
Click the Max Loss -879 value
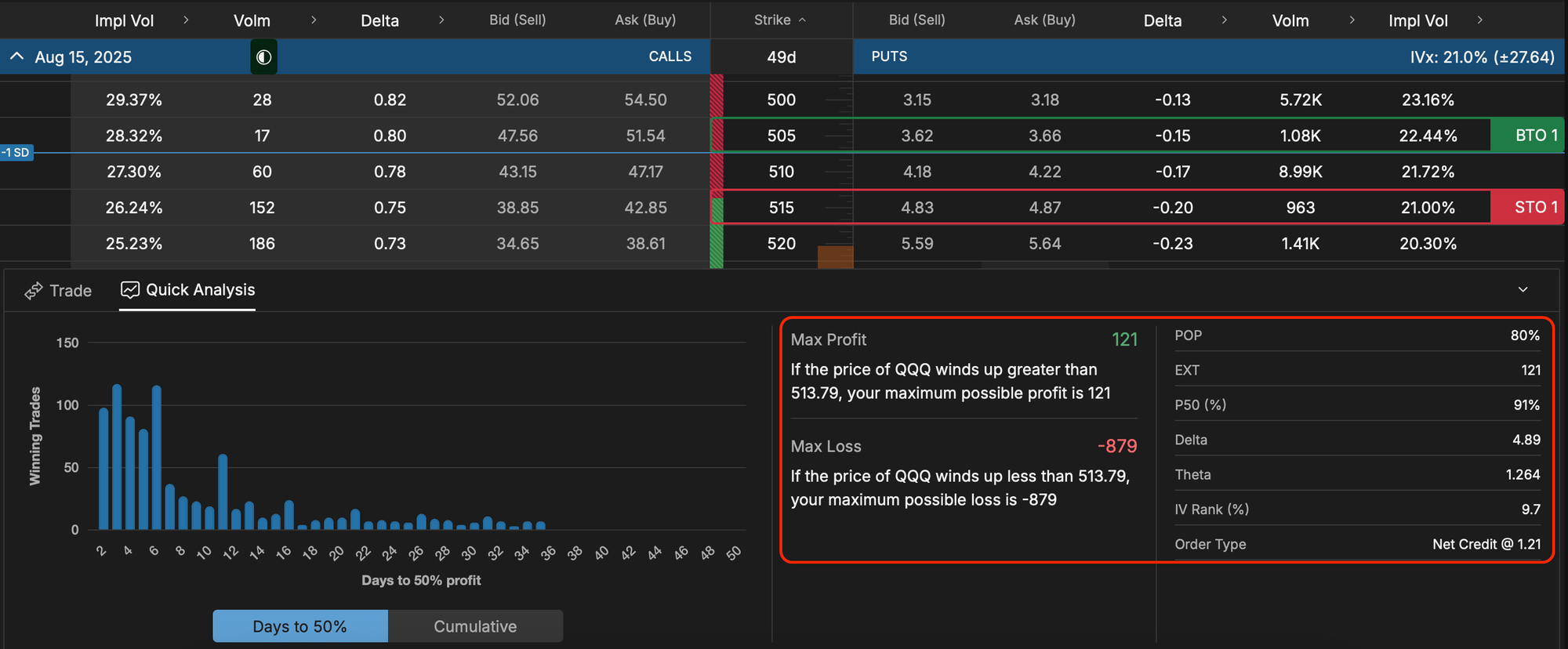(x=1117, y=446)
